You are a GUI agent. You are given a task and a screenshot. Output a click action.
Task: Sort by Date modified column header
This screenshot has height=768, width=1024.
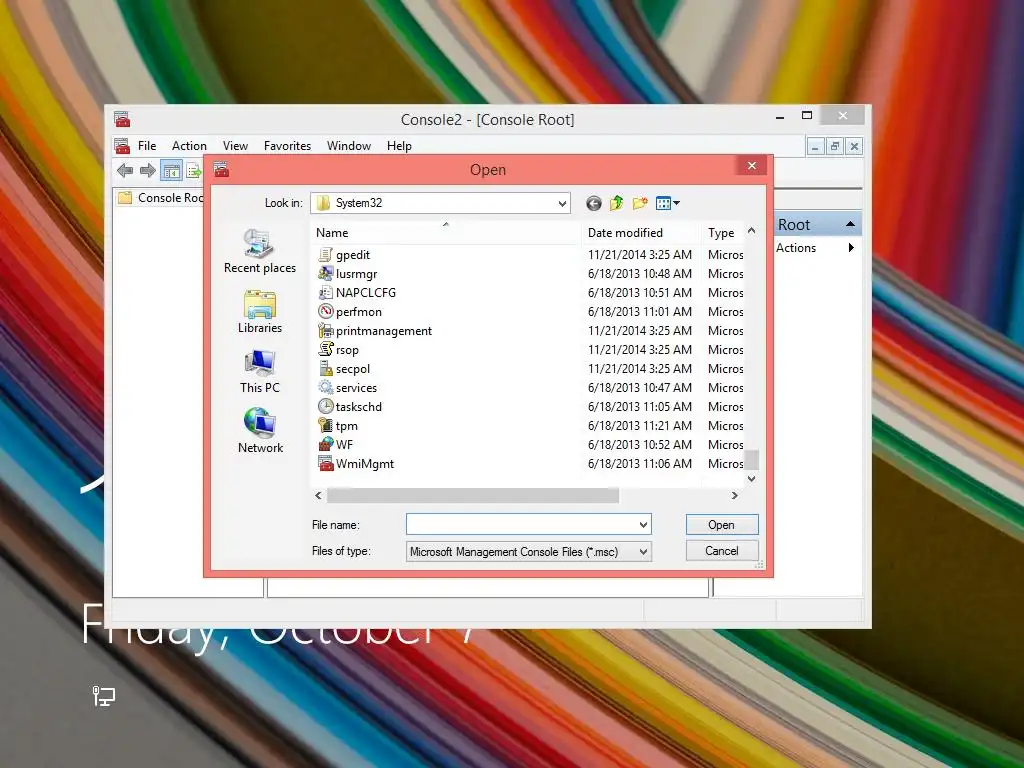coord(641,232)
